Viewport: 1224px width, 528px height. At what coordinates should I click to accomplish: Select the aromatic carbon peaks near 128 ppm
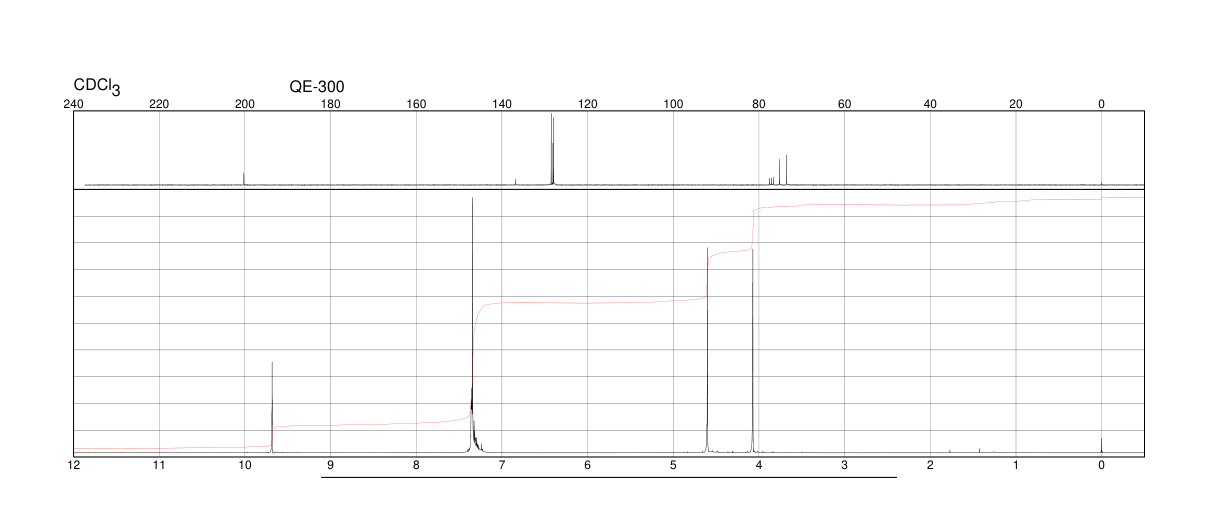(x=552, y=150)
